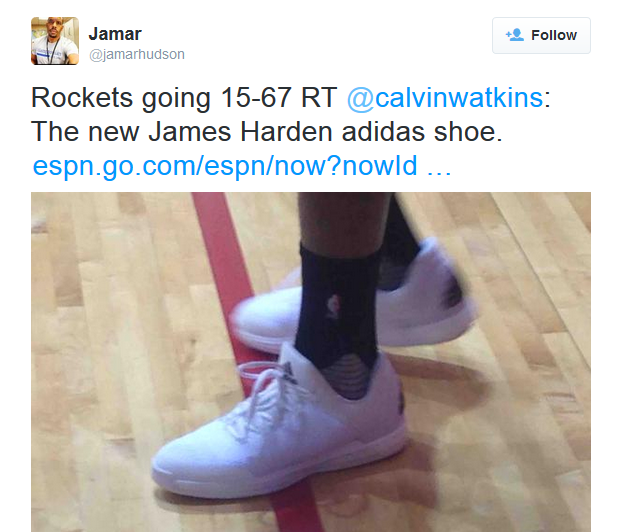This screenshot has height=532, width=621.
Task: Open the @jamarhudson handle
Action: click(137, 54)
